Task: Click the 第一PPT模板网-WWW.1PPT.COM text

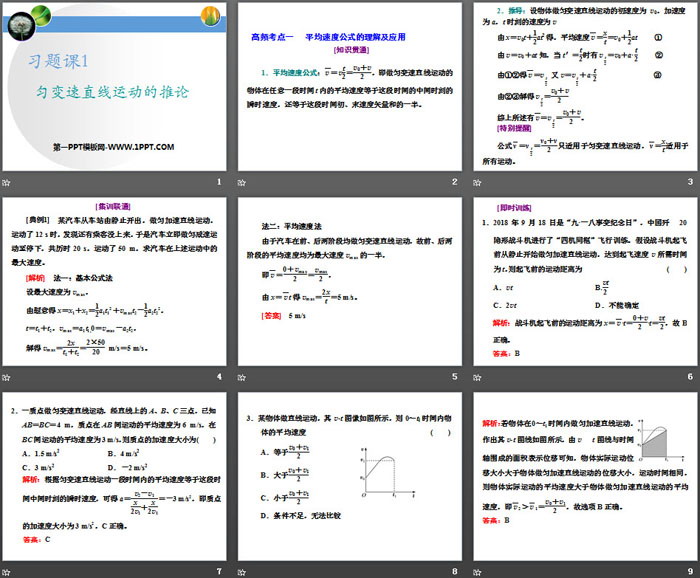Action: click(114, 147)
